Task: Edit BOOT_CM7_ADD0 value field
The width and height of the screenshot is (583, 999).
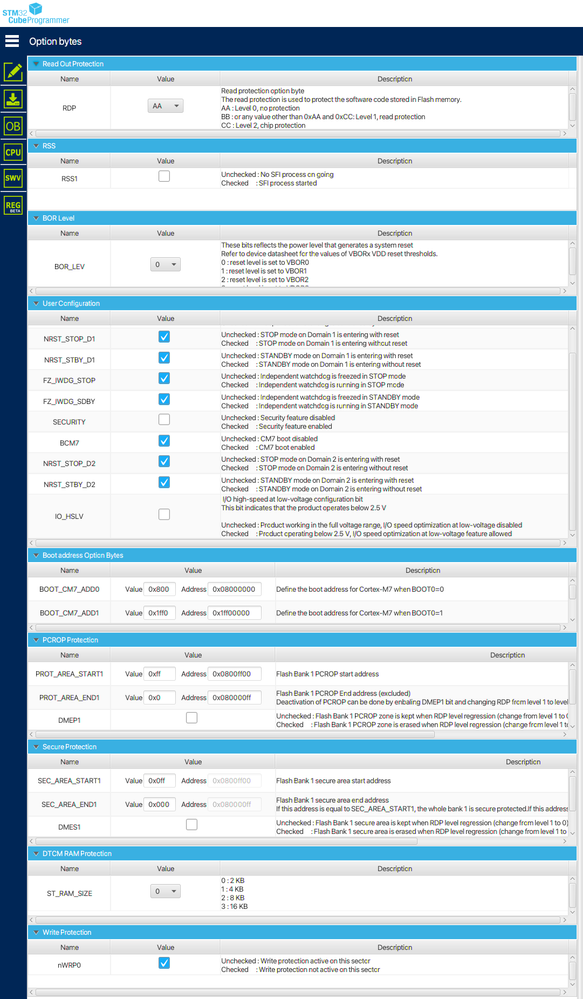Action: pos(159,589)
